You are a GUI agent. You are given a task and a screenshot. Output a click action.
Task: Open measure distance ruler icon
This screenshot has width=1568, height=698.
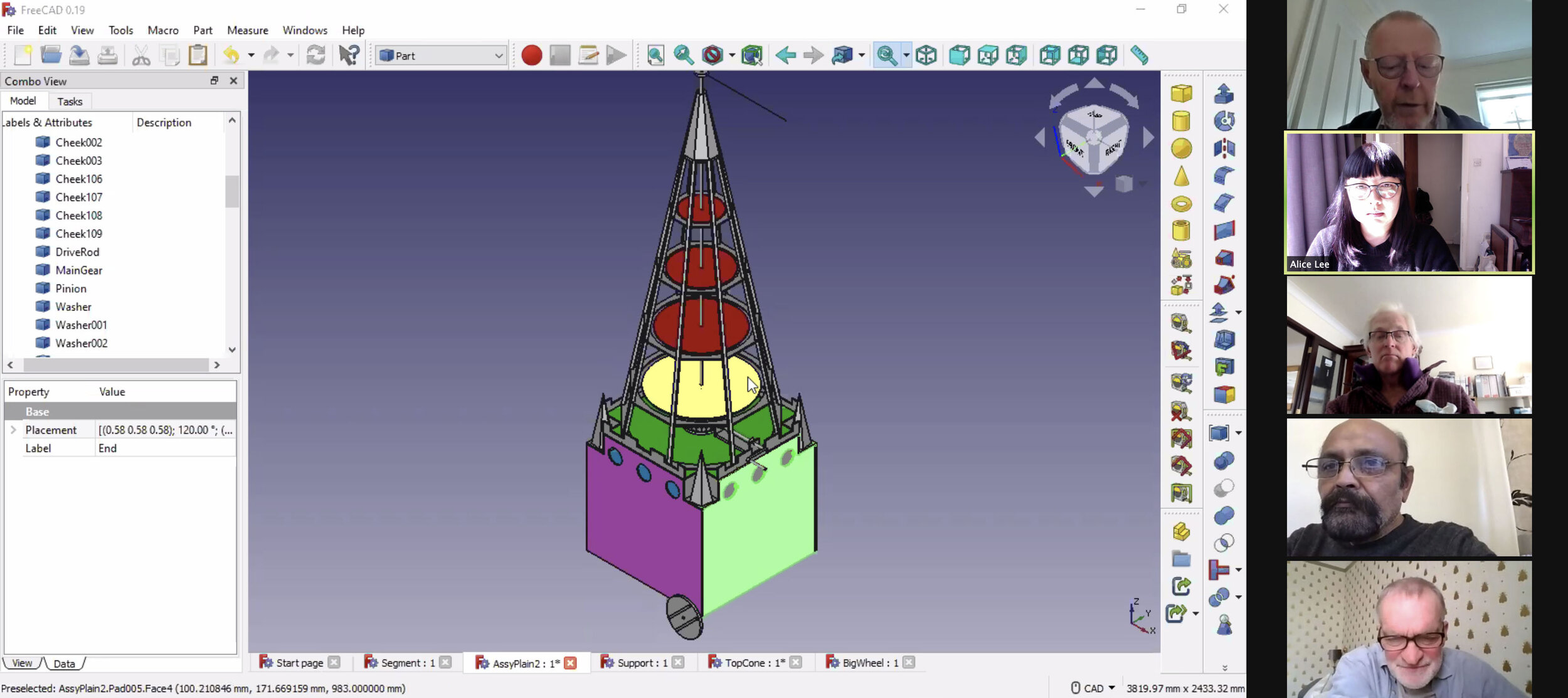pyautogui.click(x=1139, y=55)
